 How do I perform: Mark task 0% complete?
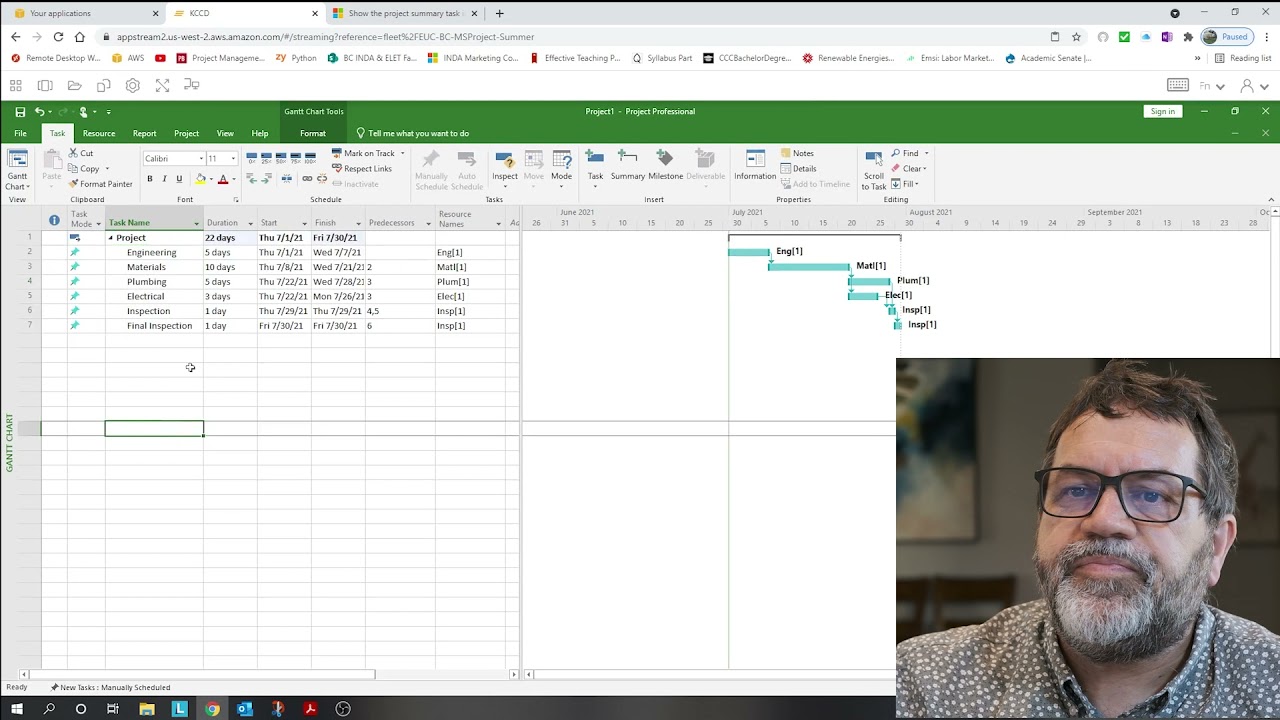(252, 158)
